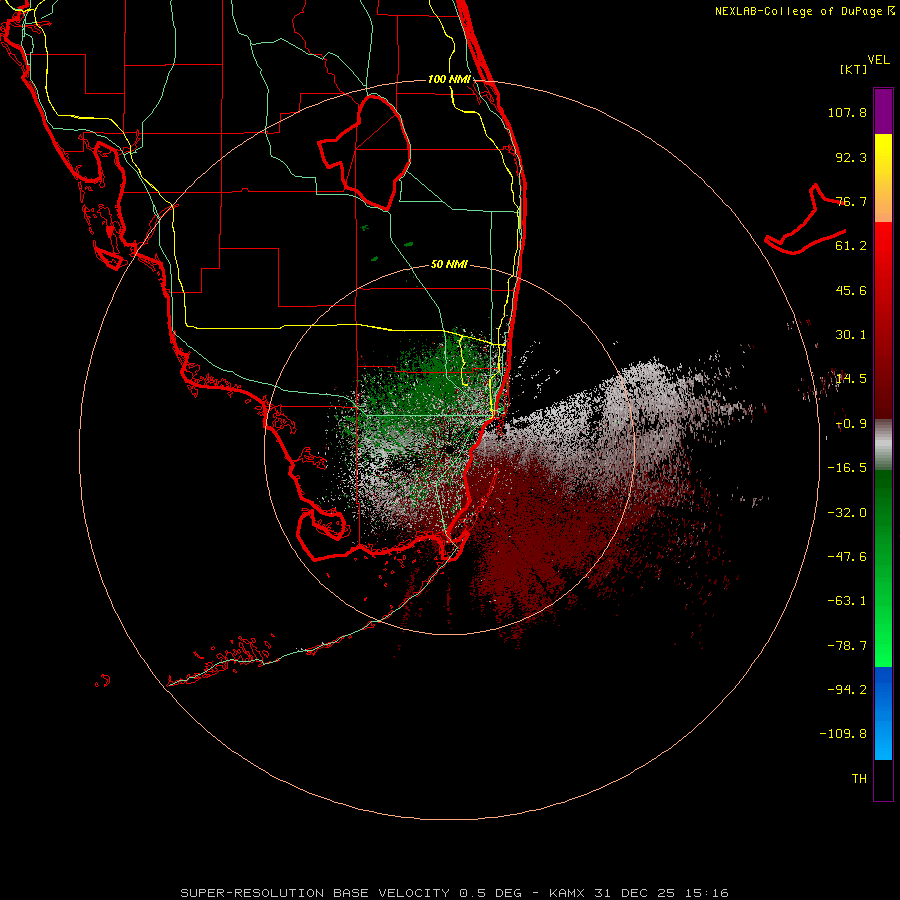
Task: Click the 107.8 velocity scale value
Action: pos(847,112)
